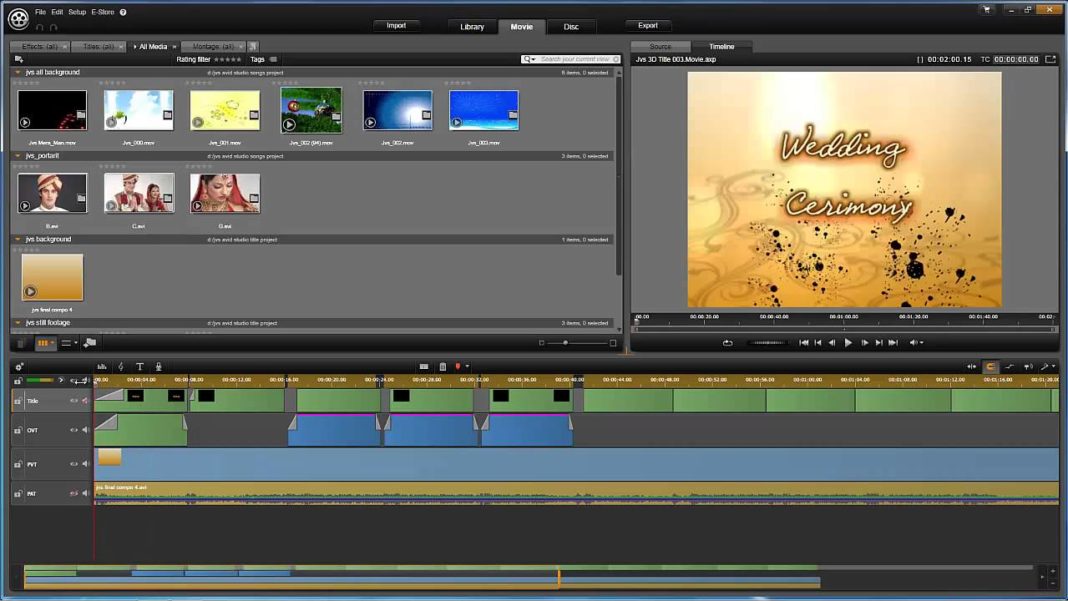Click the audio mixer icon in timeline toolbar
Screen dimensions: 1068x601
pyautogui.click(x=102, y=367)
